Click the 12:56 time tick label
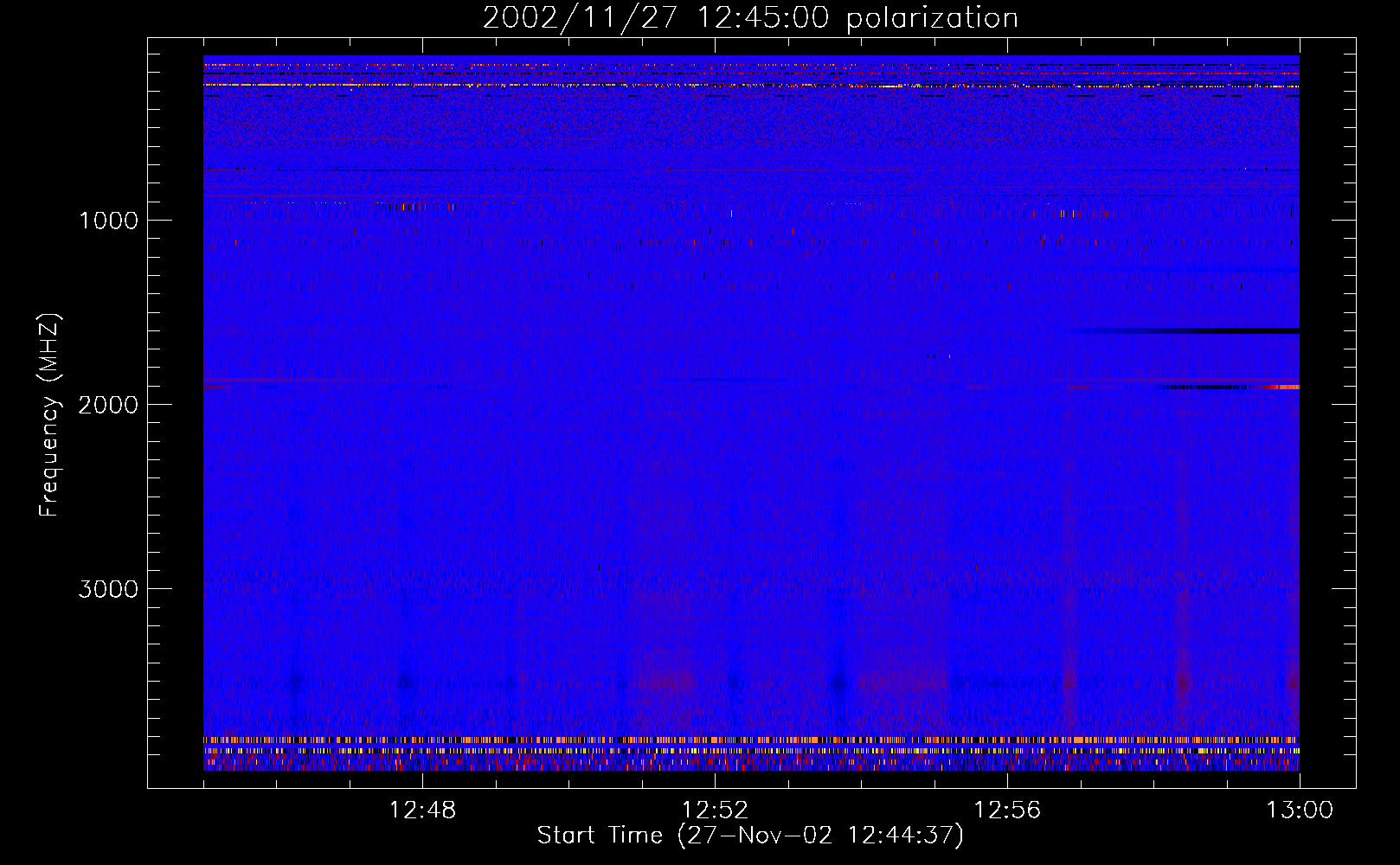 click(x=1007, y=811)
